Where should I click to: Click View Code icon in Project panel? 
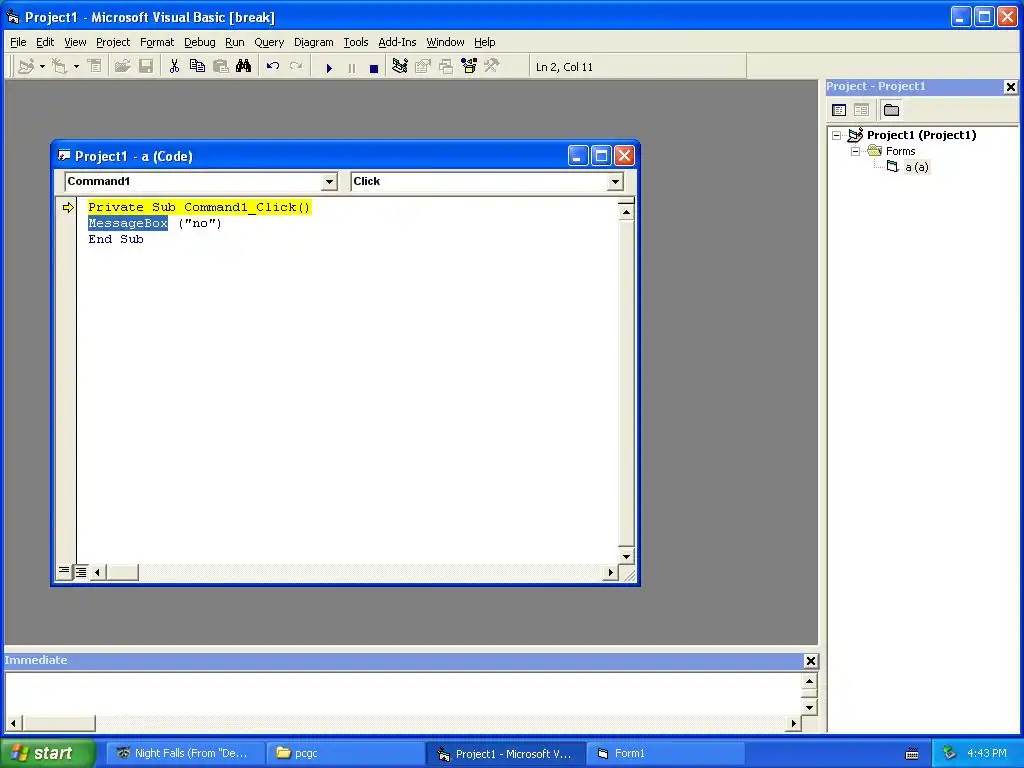click(839, 110)
